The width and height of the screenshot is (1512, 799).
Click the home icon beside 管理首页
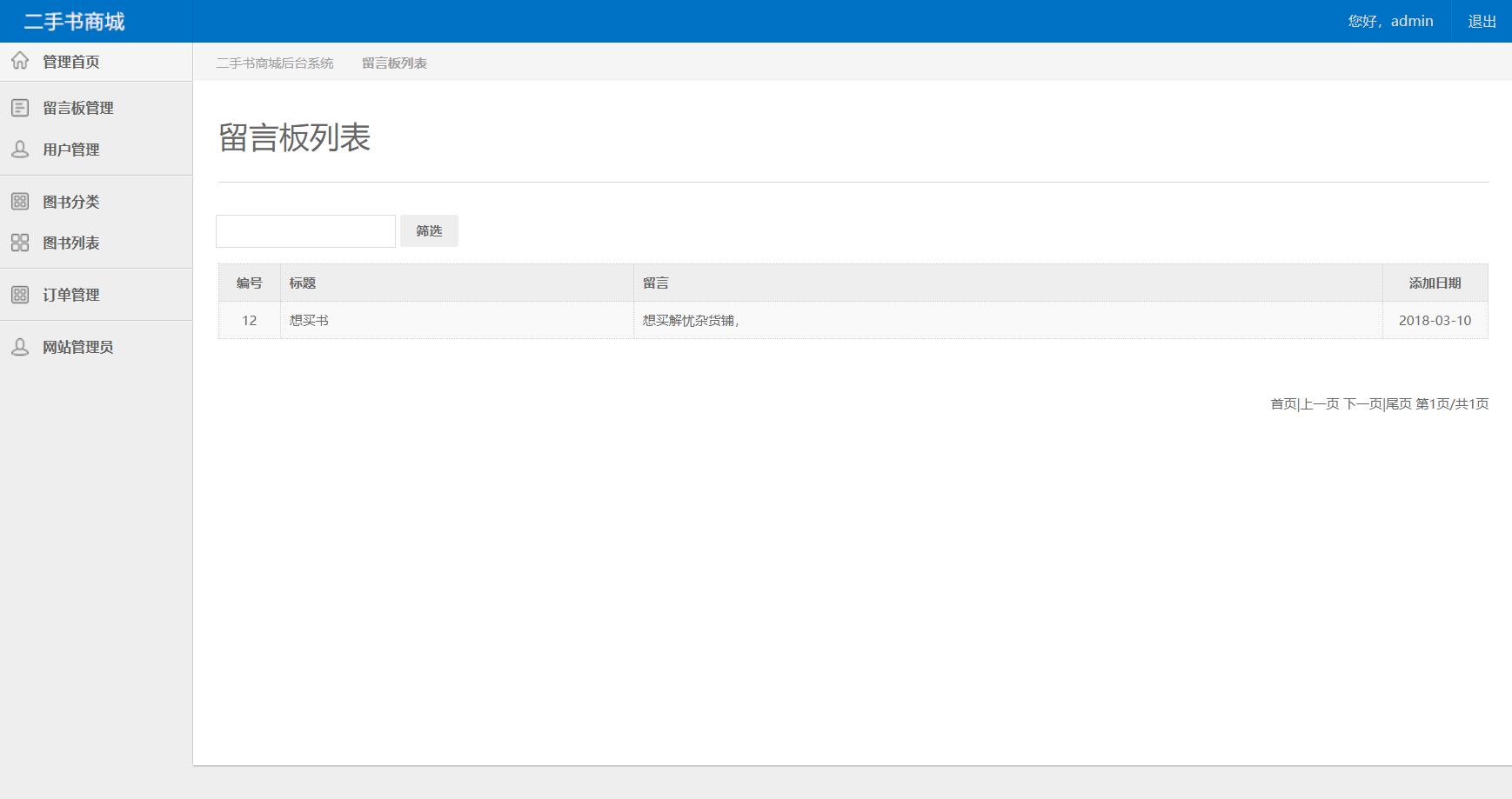[x=20, y=61]
